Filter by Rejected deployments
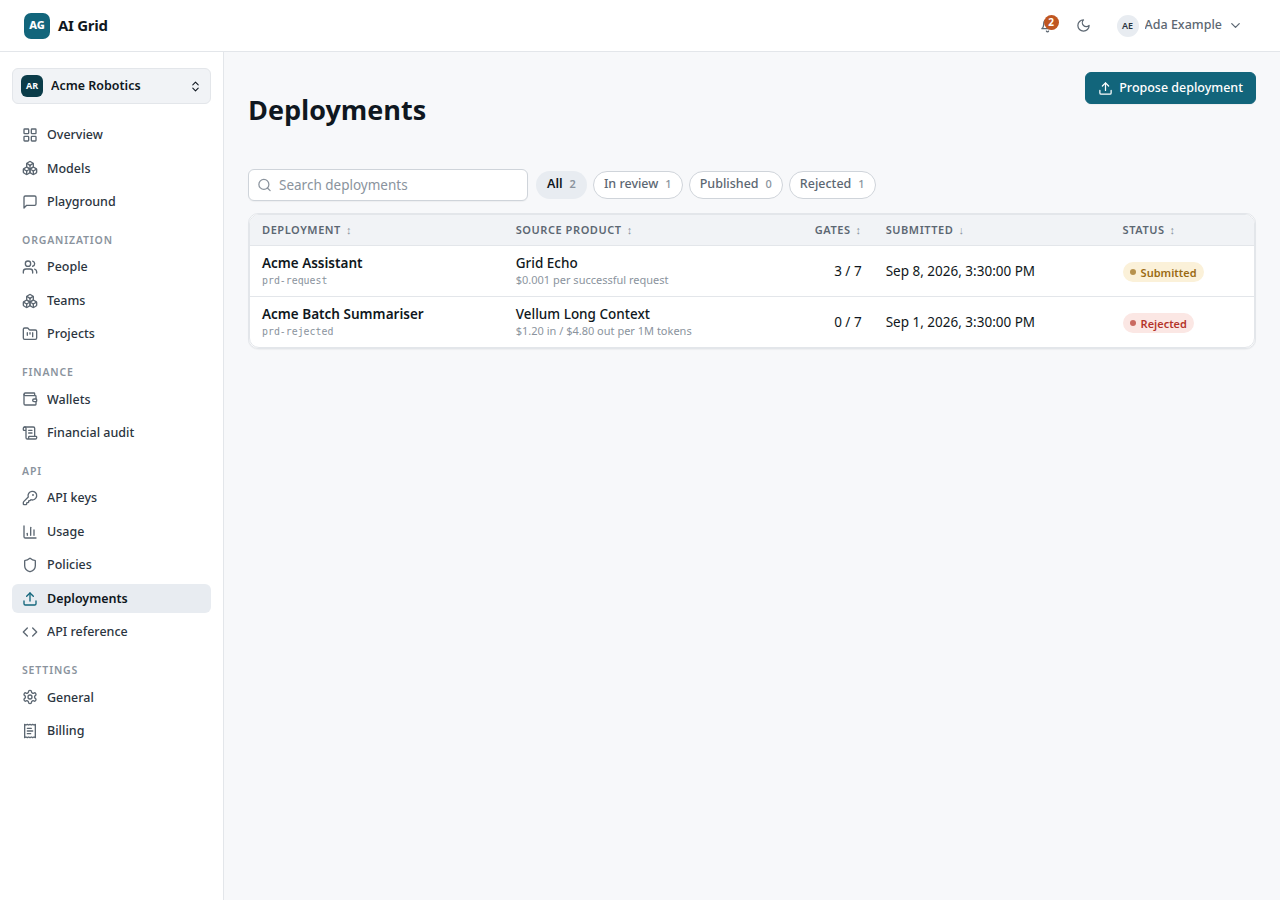 pyautogui.click(x=832, y=185)
